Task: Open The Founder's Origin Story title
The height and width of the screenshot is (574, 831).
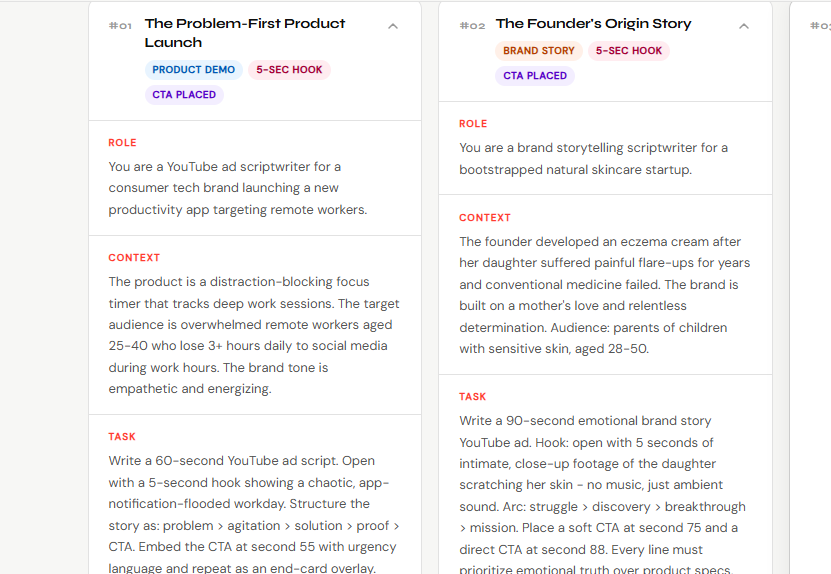Action: 593,24
